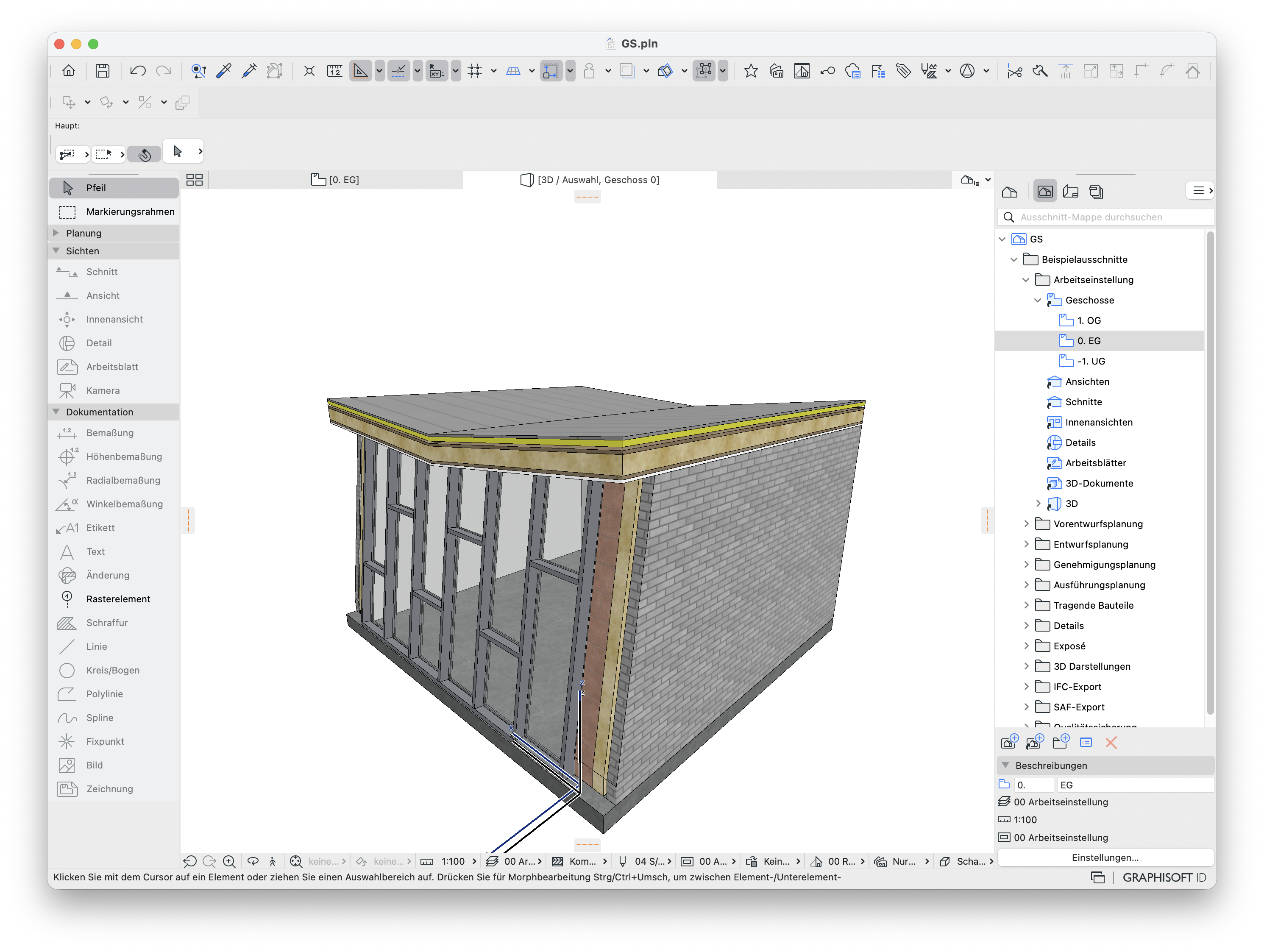Expand the Genehmigungsplanung folder
The height and width of the screenshot is (952, 1264).
pyautogui.click(x=1026, y=565)
